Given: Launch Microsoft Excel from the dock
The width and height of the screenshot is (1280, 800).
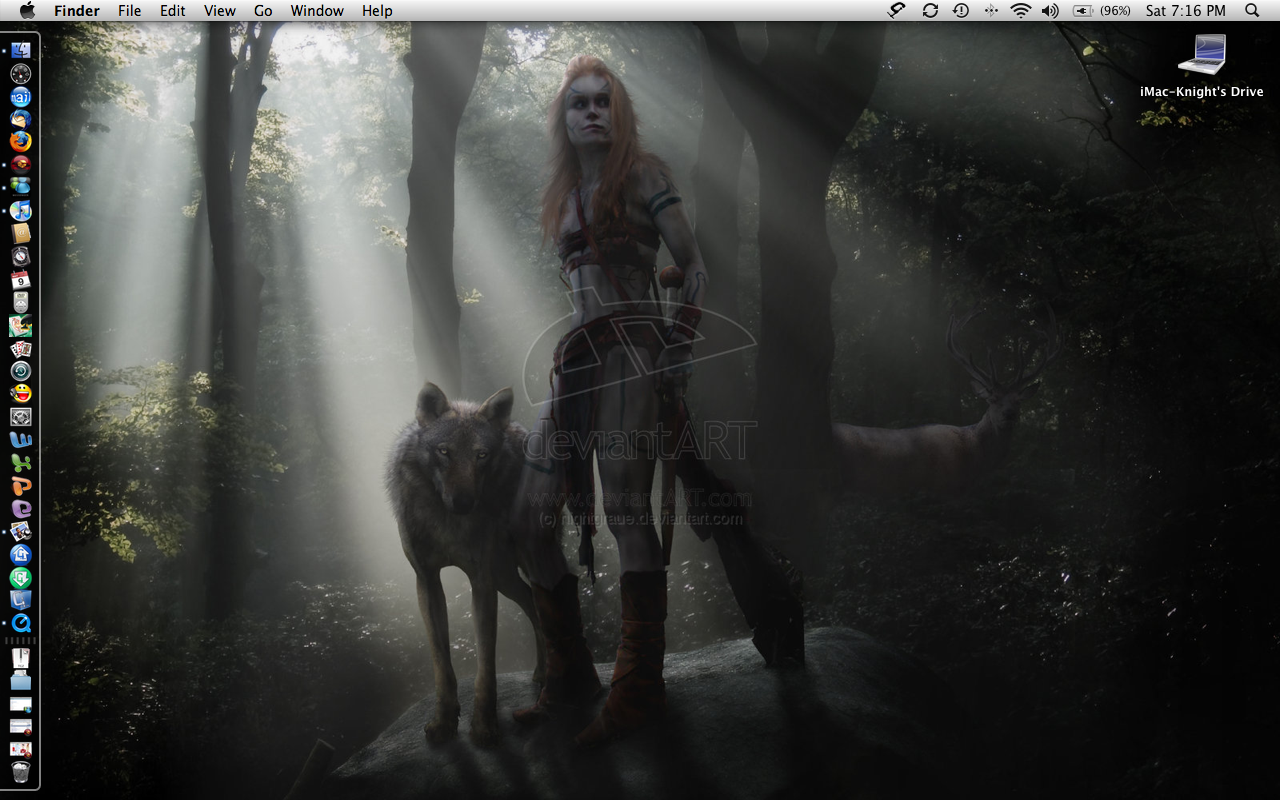Looking at the screenshot, I should click(21, 463).
